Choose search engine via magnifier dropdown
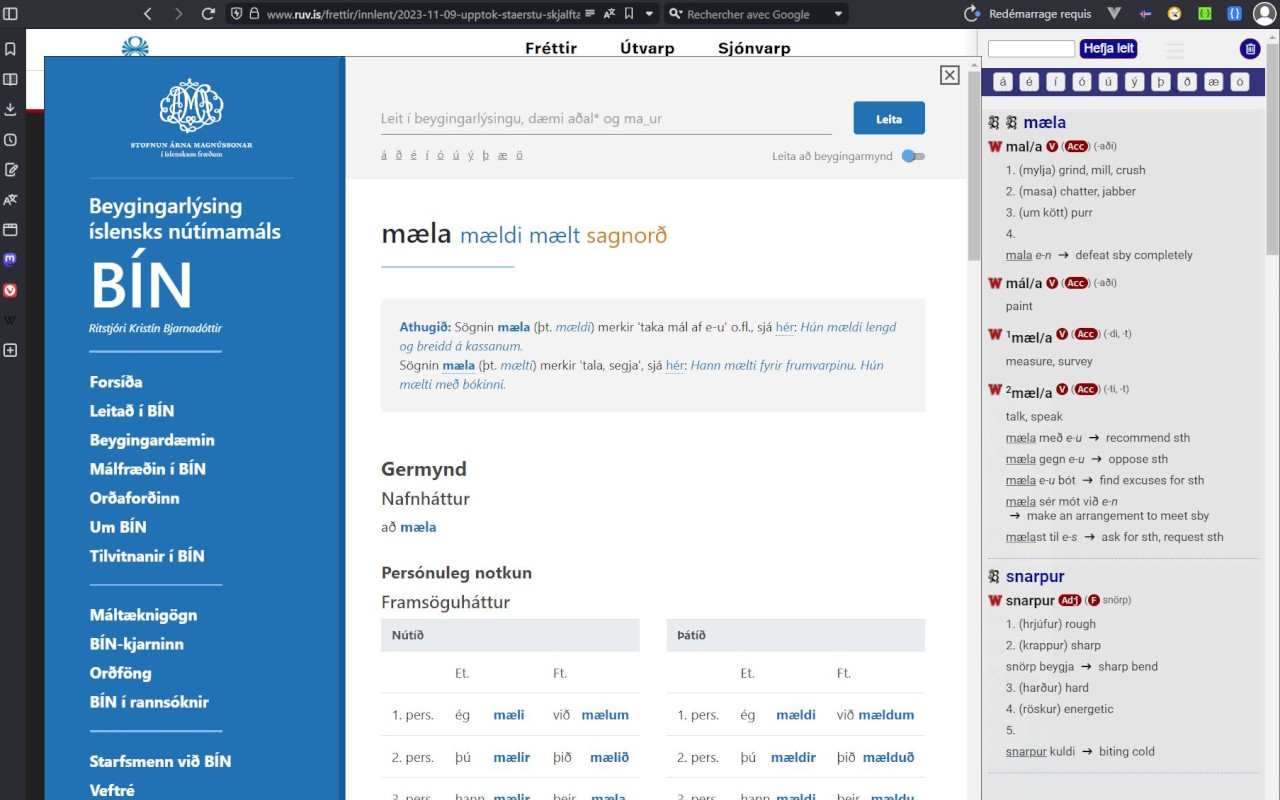 click(676, 14)
